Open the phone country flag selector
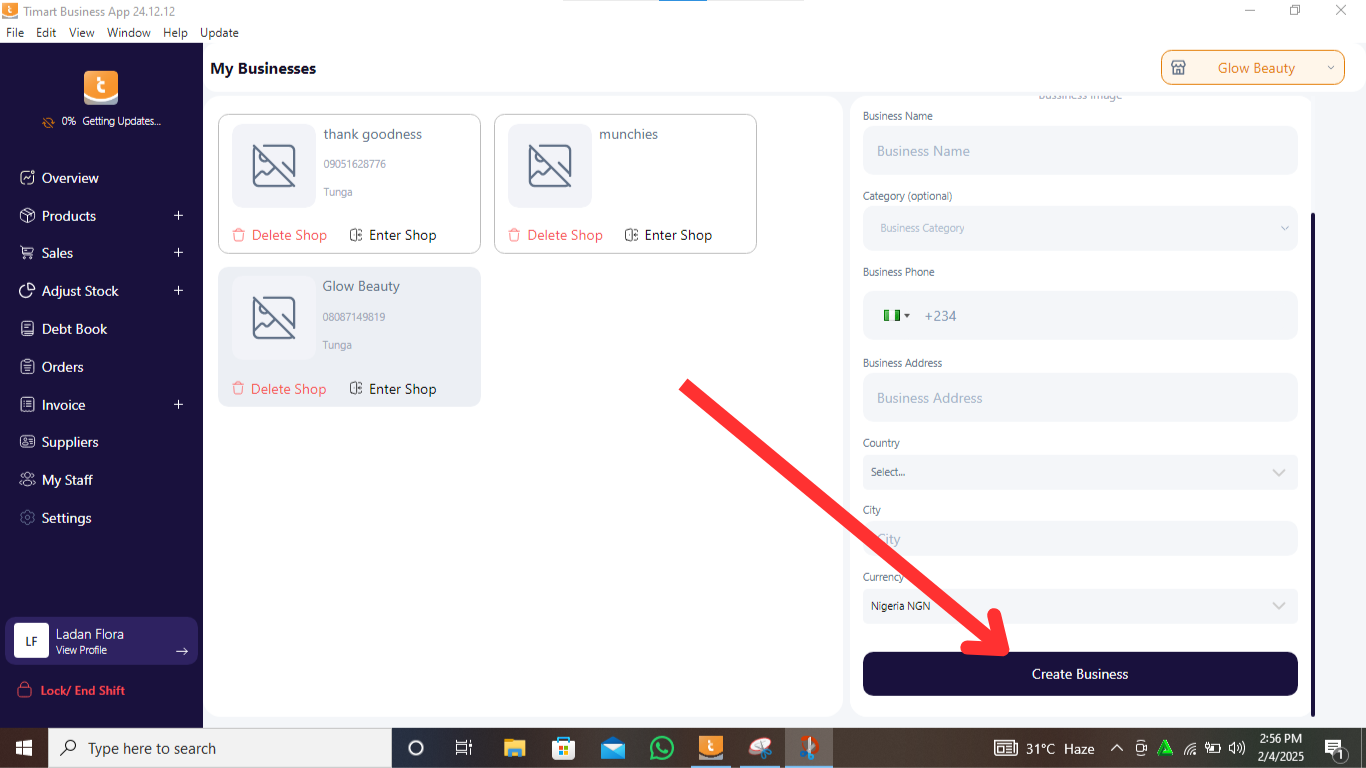Image resolution: width=1366 pixels, height=768 pixels. tap(896, 316)
